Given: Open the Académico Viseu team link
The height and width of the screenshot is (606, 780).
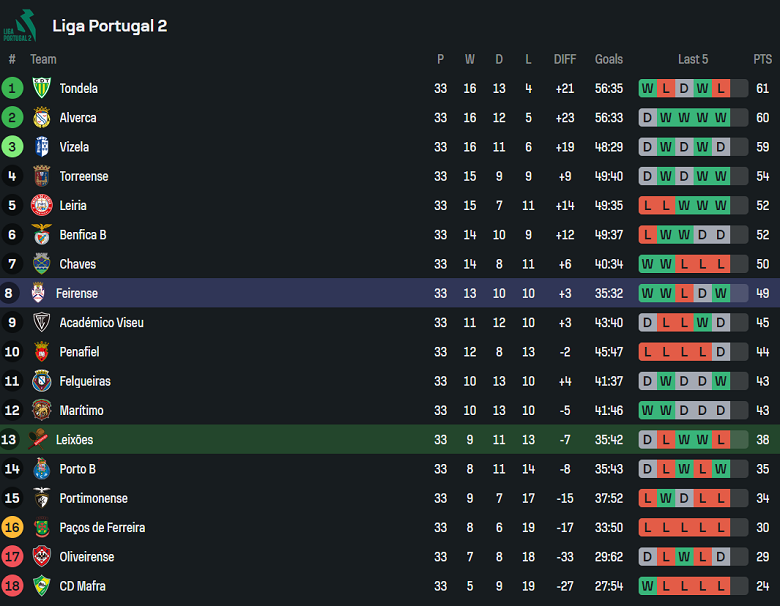Looking at the screenshot, I should coord(95,322).
